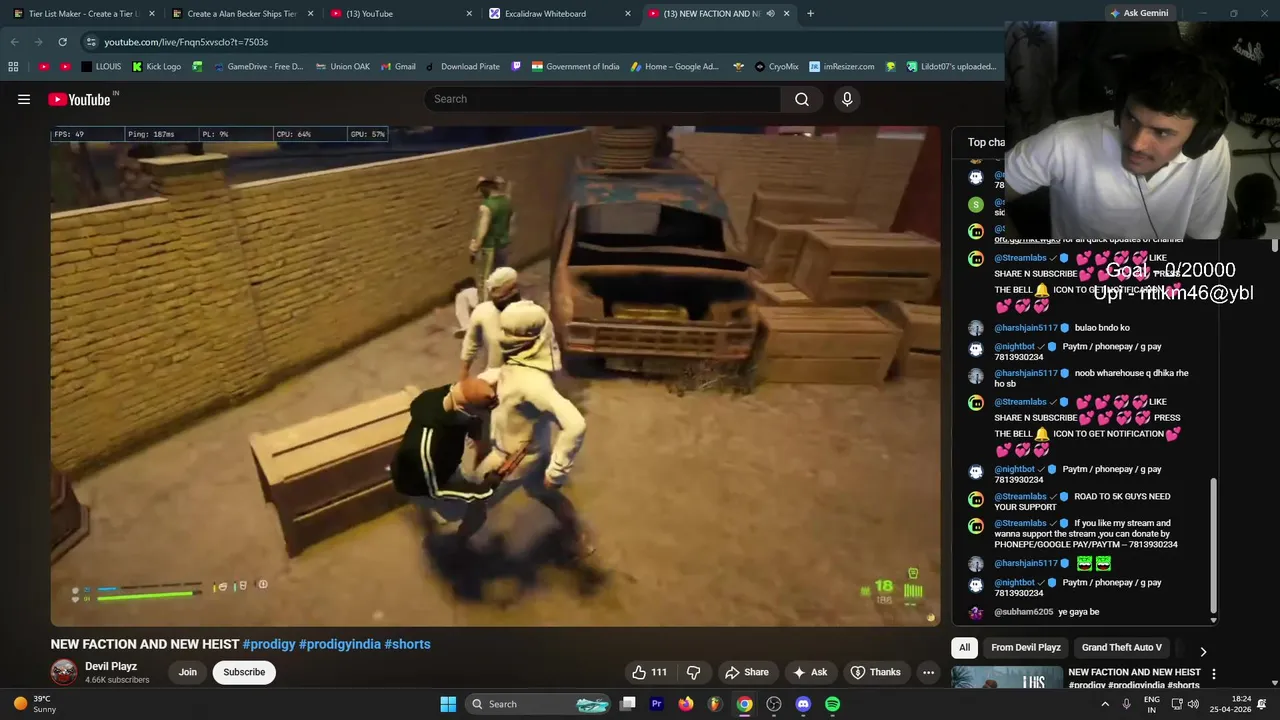
Task: Close the Excalidraw Whiteboard tab
Action: [x=628, y=14]
